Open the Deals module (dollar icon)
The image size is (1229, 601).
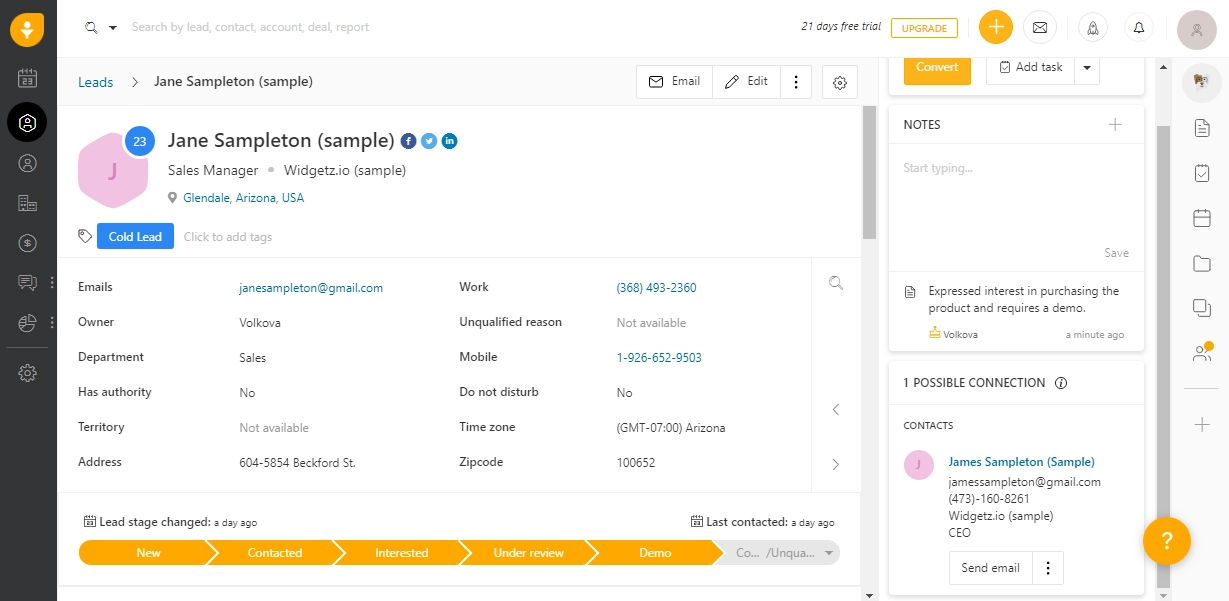click(27, 242)
